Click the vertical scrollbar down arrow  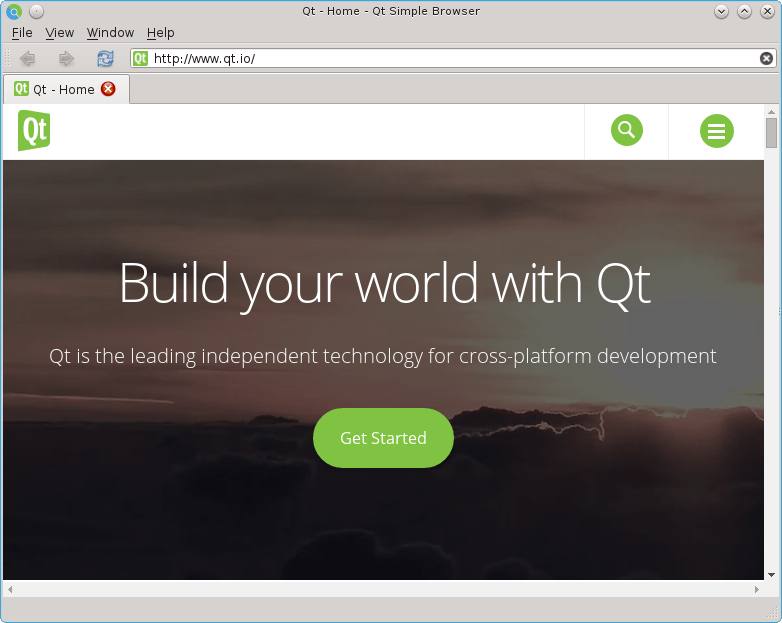point(771,575)
